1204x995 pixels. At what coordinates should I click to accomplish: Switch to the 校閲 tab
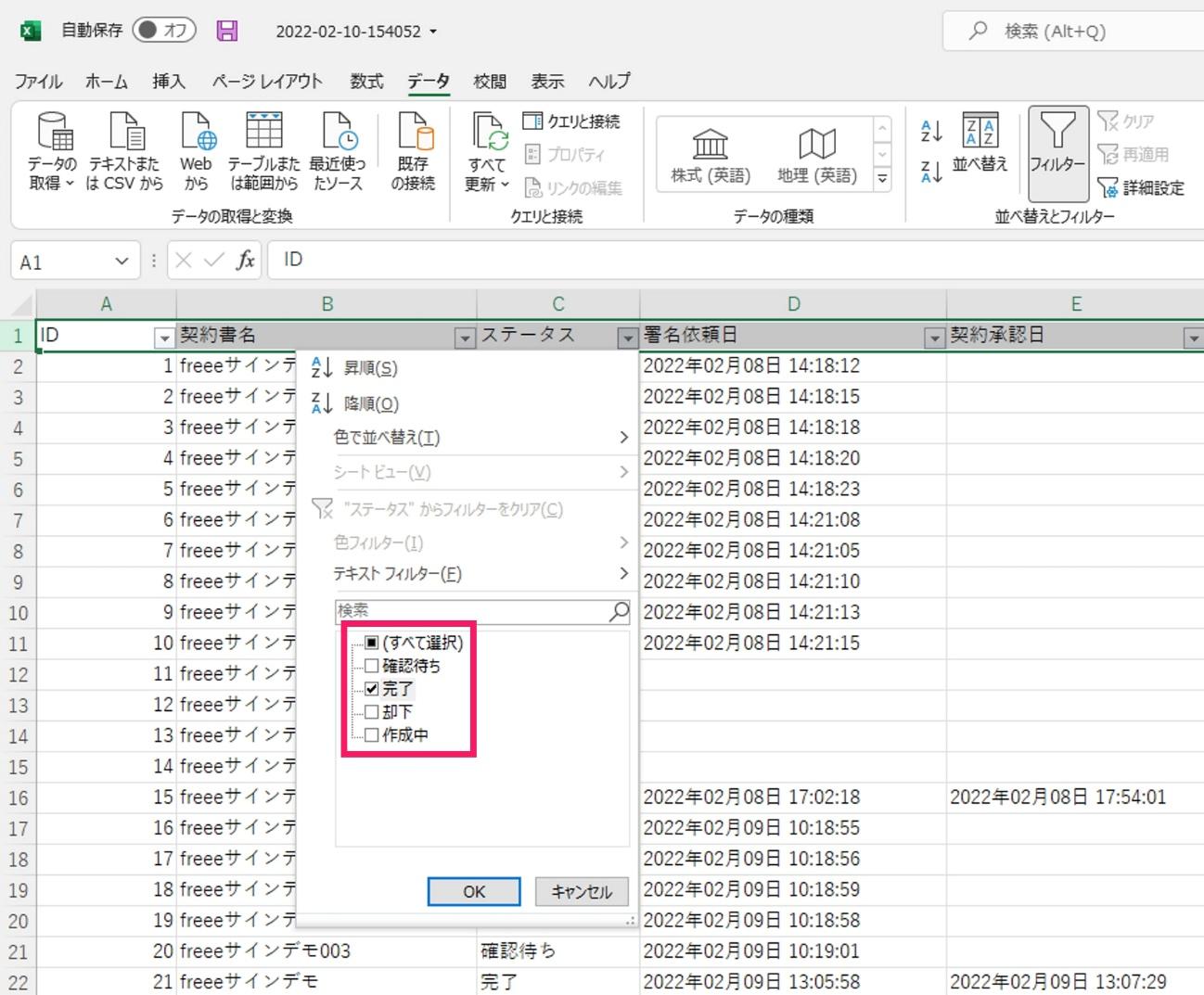490,82
